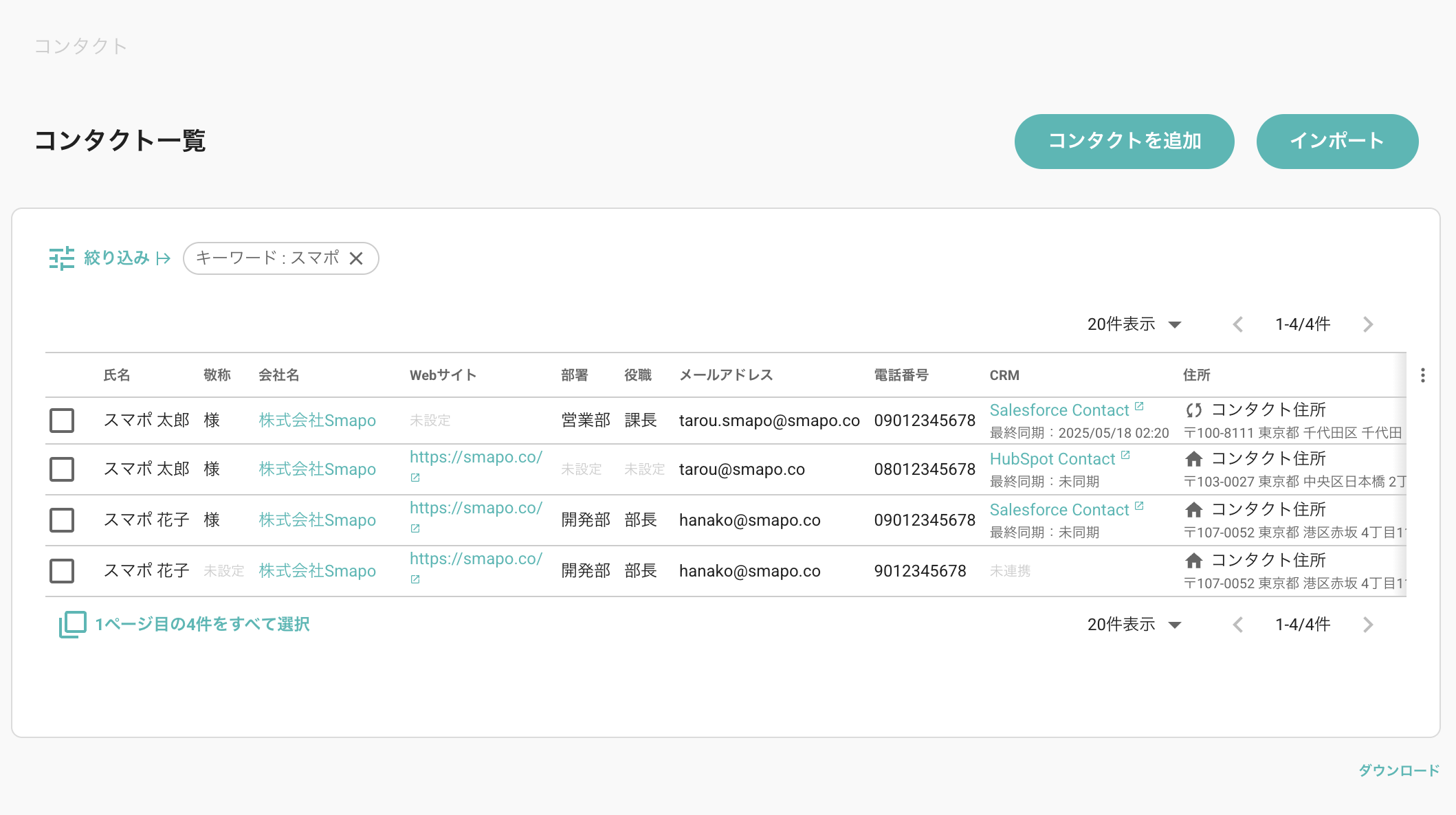This screenshot has width=1456, height=815.
Task: Click the コンタクトを追加 button
Action: tap(1124, 142)
